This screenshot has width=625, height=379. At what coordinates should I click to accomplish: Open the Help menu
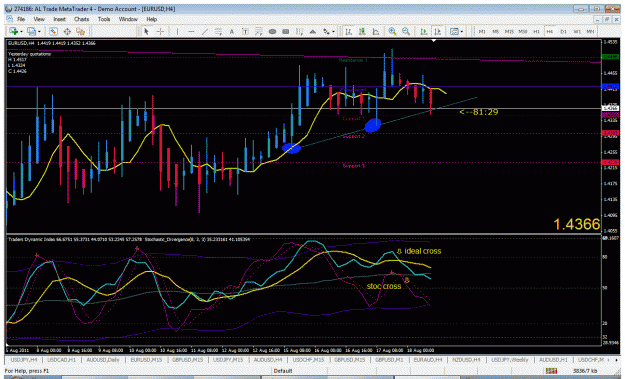coord(151,19)
